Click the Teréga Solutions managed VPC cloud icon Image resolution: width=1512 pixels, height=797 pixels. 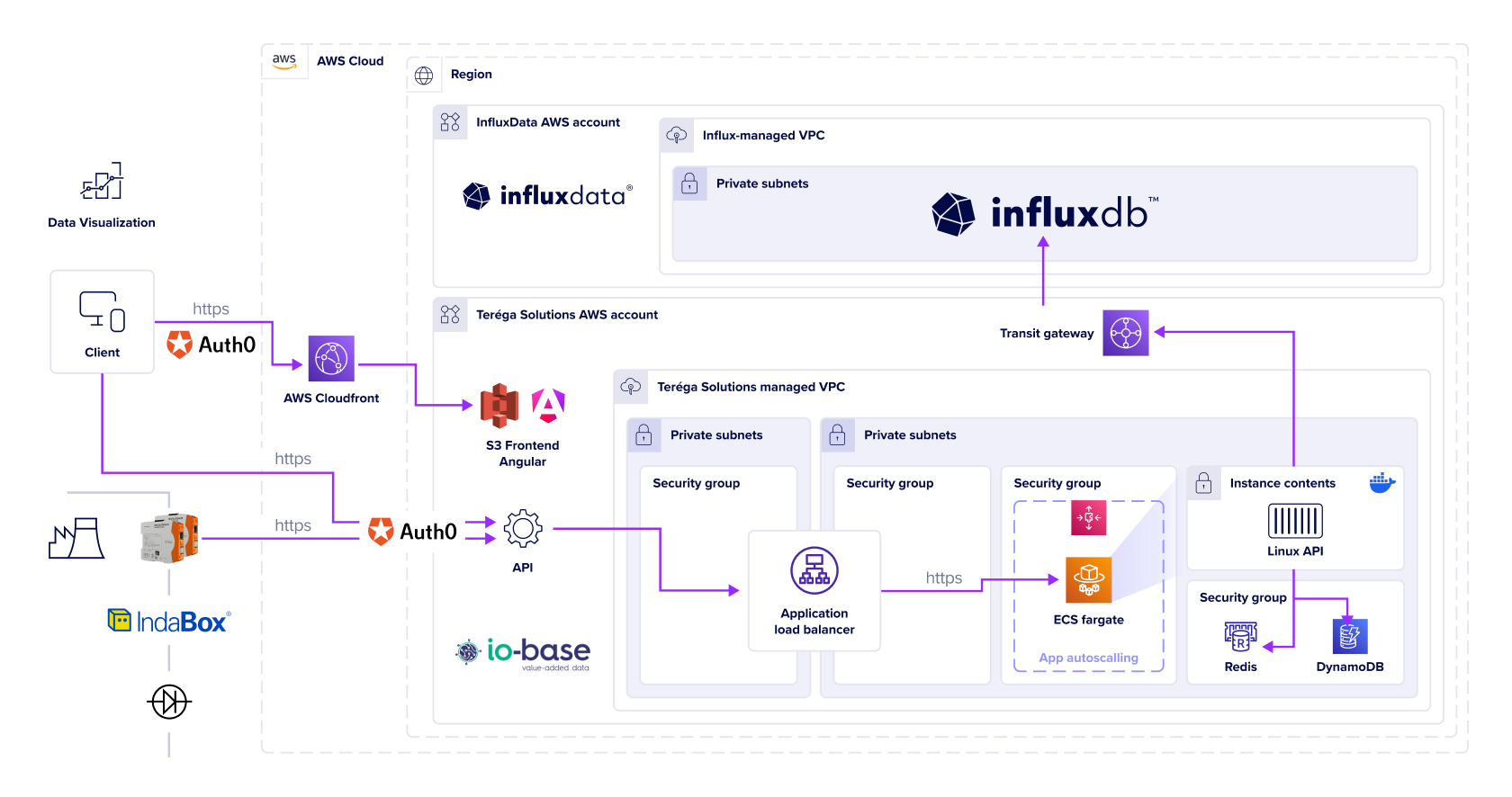pyautogui.click(x=631, y=387)
